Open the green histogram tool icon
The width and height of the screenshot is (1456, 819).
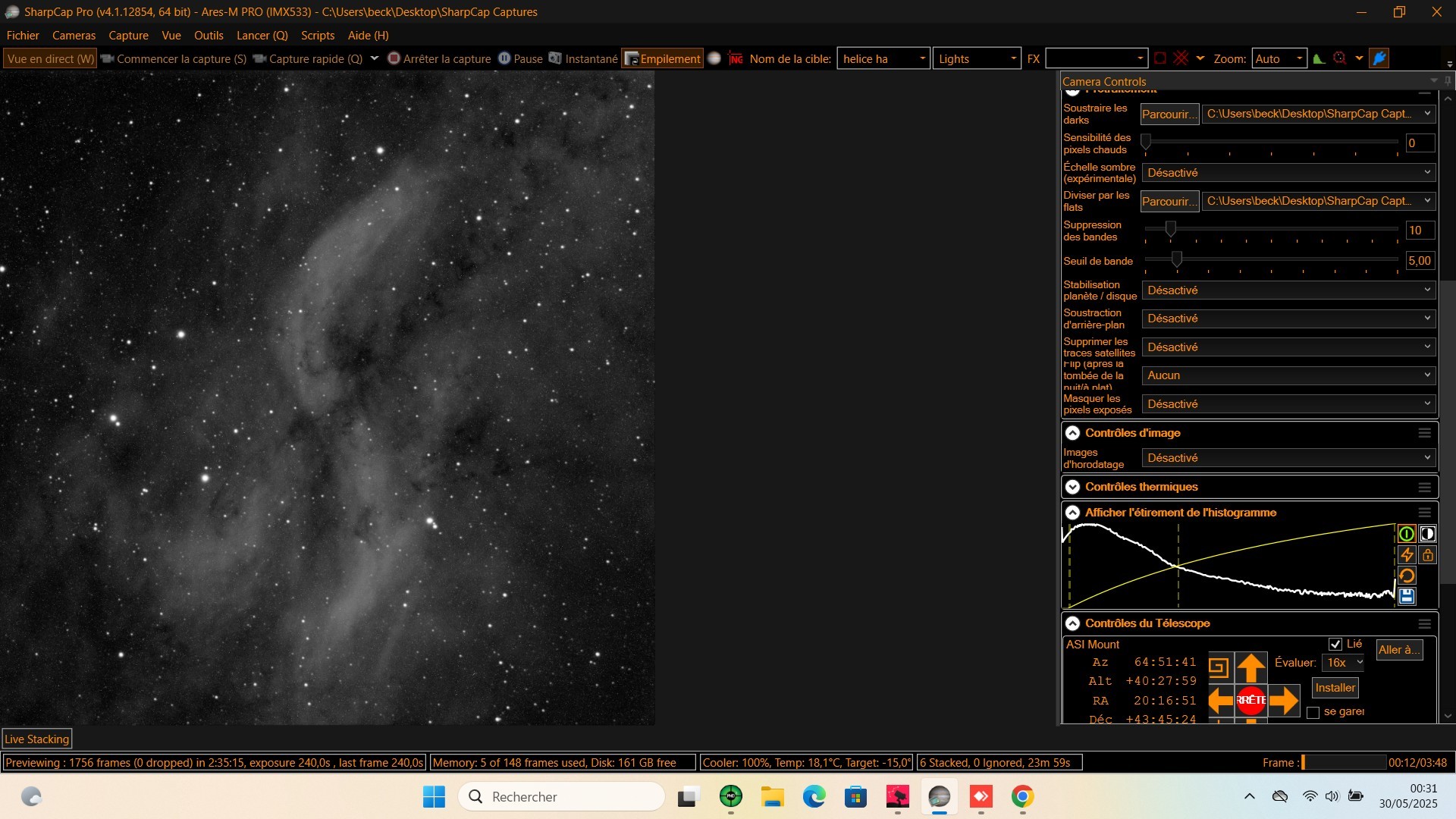point(1319,58)
